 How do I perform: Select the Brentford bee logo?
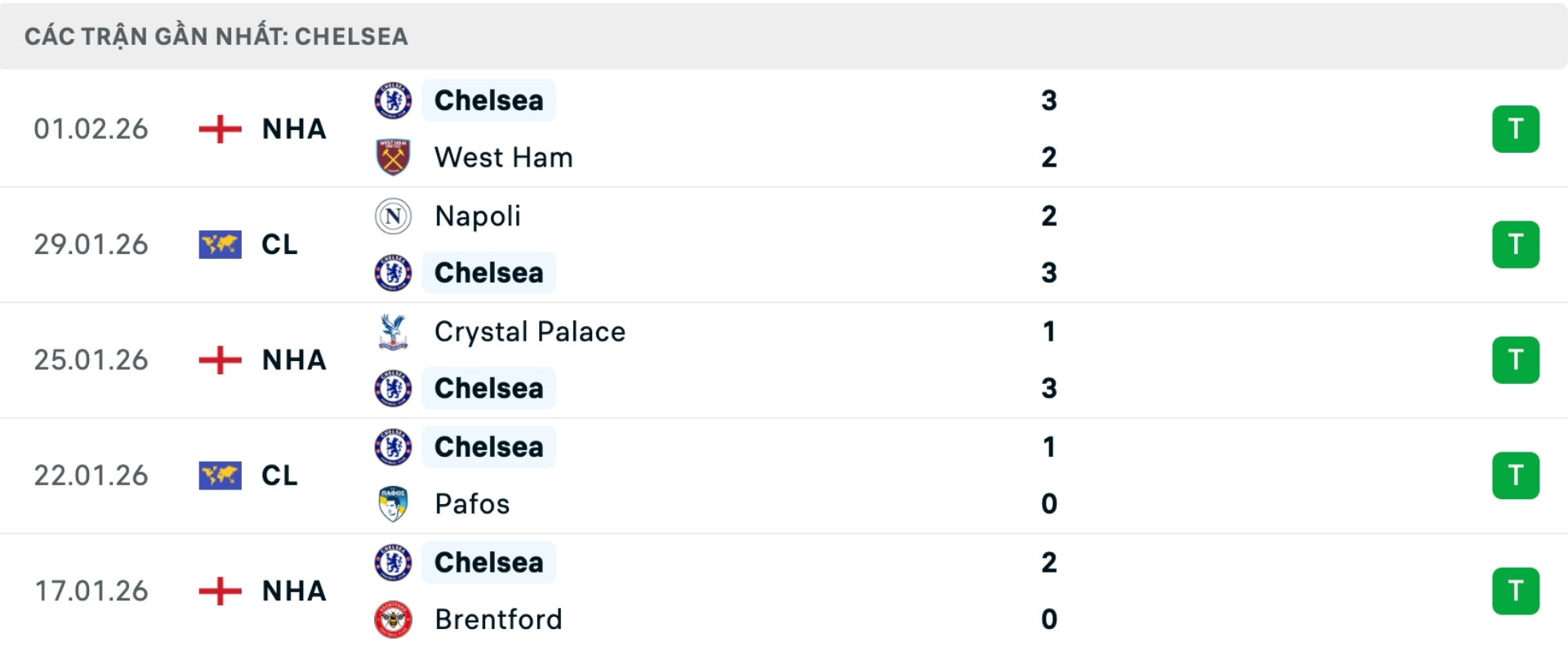pos(393,619)
